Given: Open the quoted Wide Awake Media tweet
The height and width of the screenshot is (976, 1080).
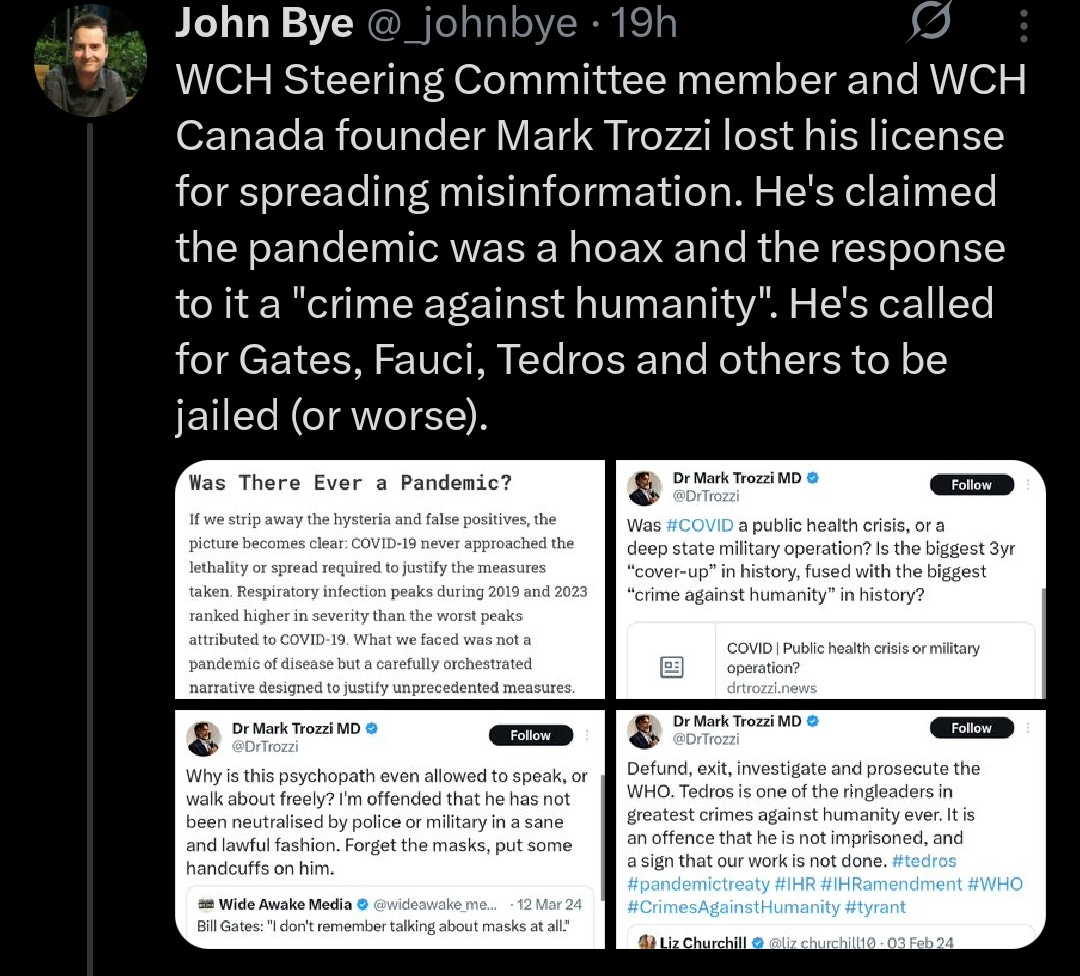Looking at the screenshot, I should (x=390, y=917).
